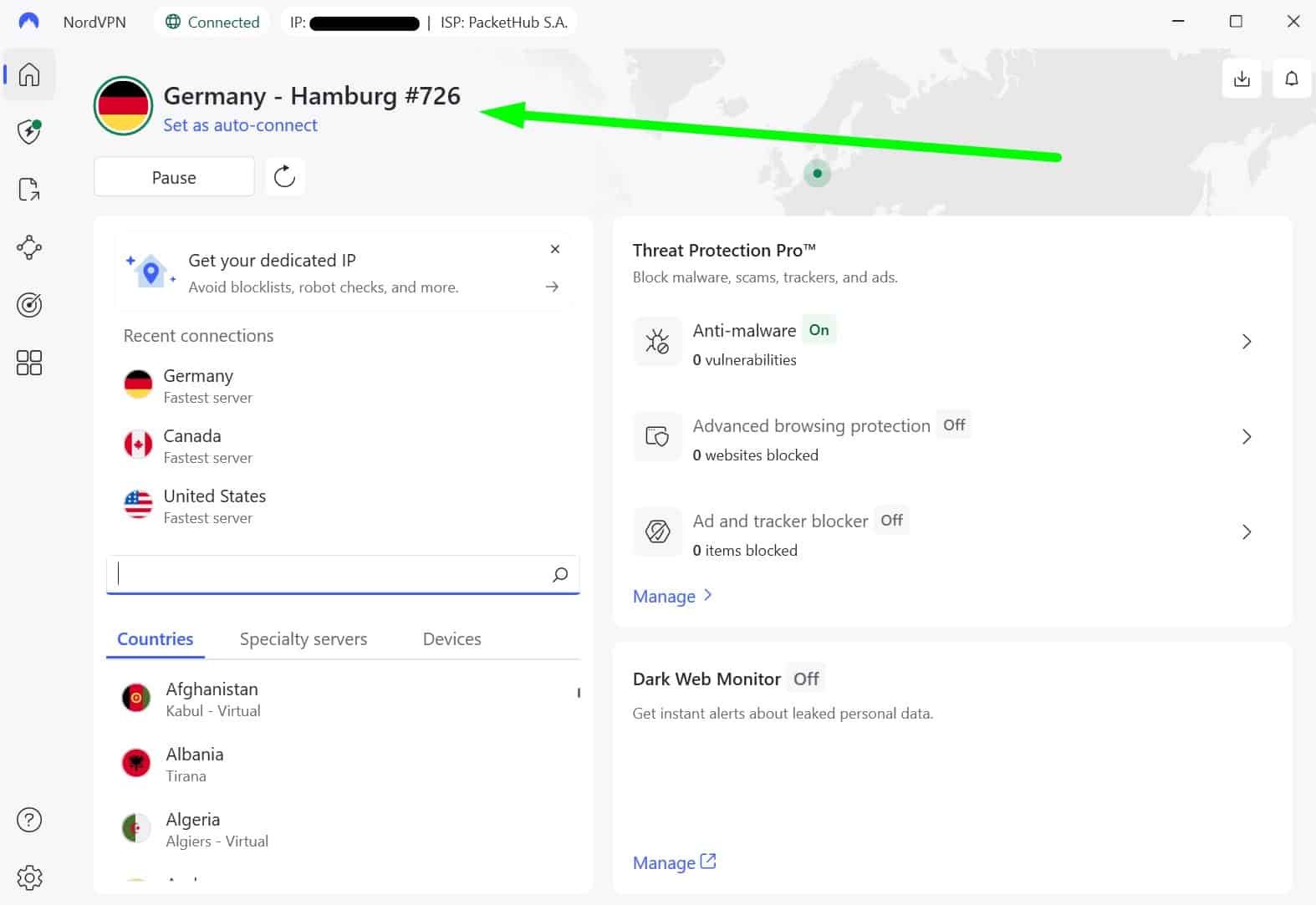
Task: Click the Connected status indicator
Action: (x=212, y=23)
